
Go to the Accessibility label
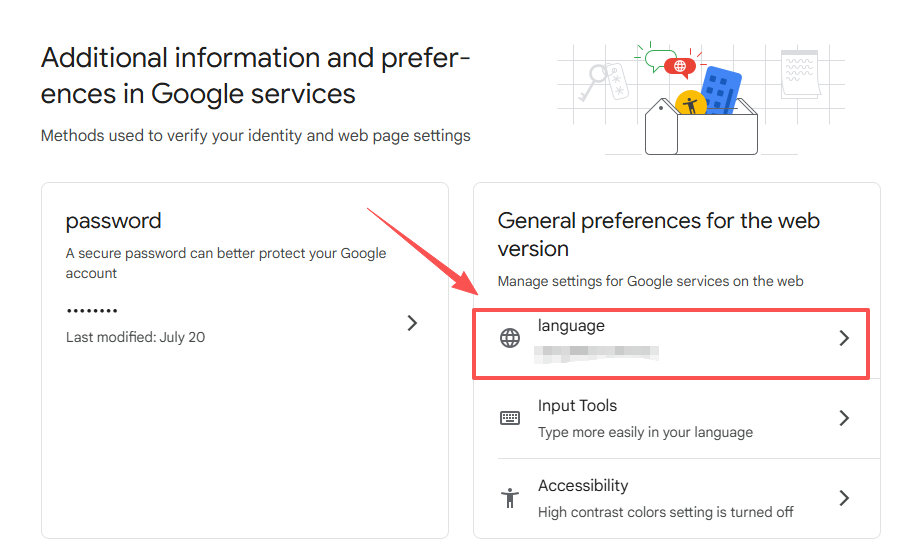(583, 486)
